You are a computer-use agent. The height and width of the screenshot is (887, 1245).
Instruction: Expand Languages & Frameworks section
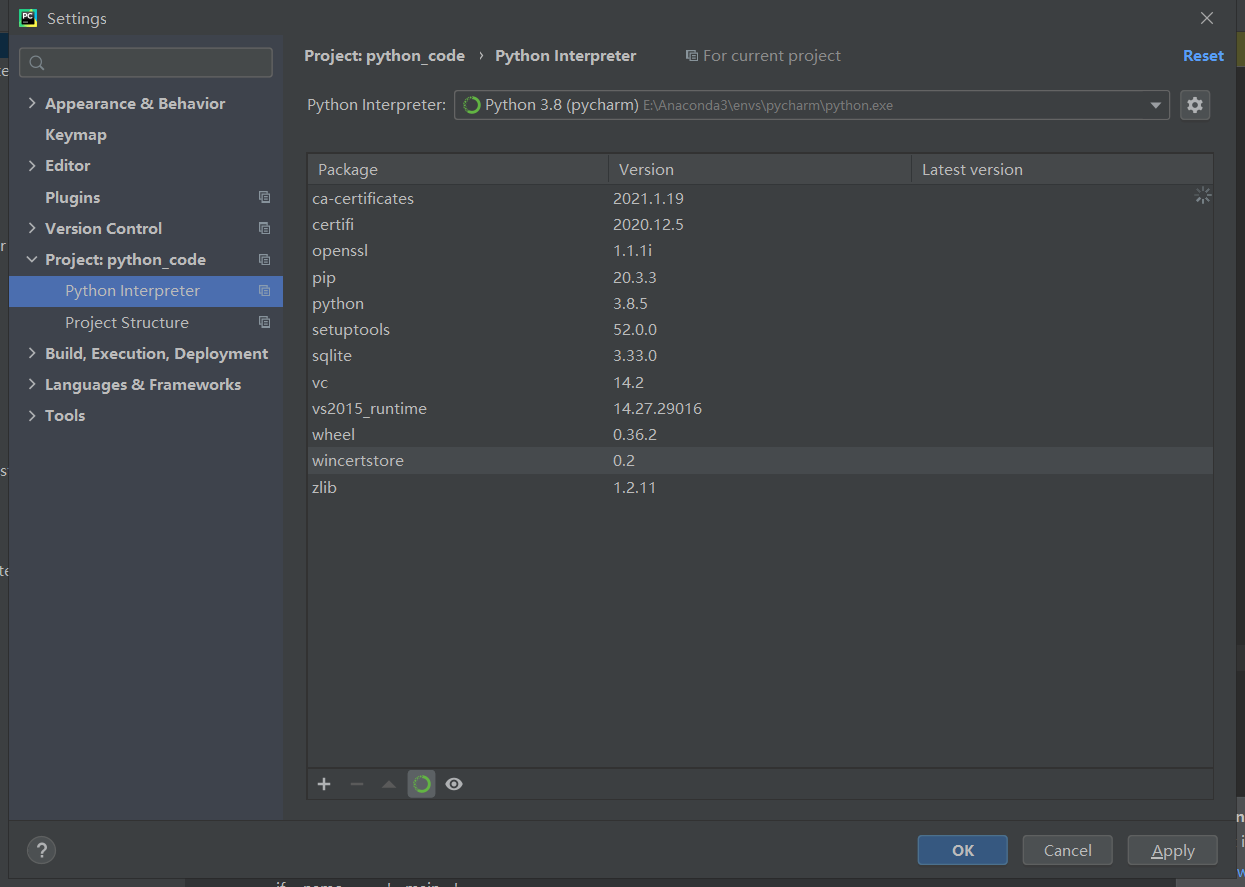point(32,384)
